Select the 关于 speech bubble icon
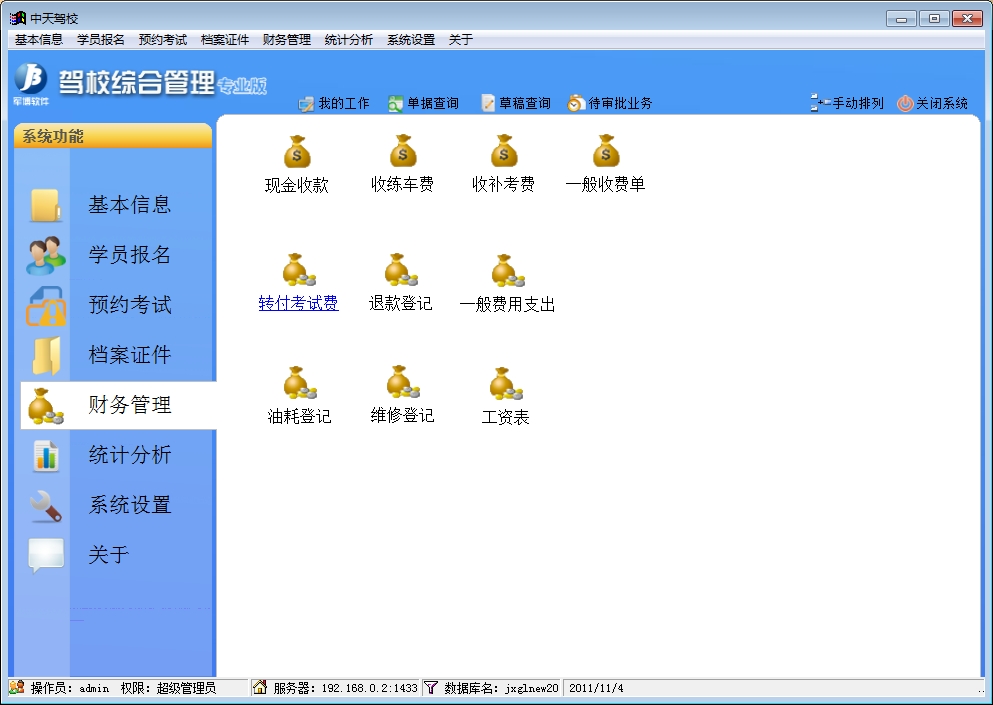This screenshot has height=705, width=993. (46, 556)
